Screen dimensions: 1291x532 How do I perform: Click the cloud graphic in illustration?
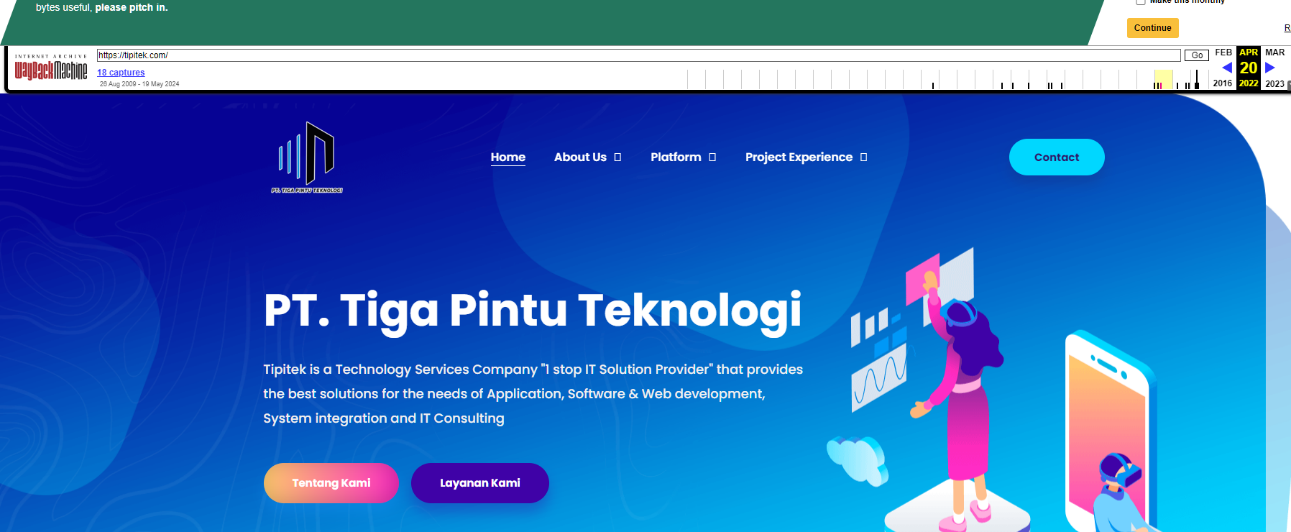pos(858,461)
